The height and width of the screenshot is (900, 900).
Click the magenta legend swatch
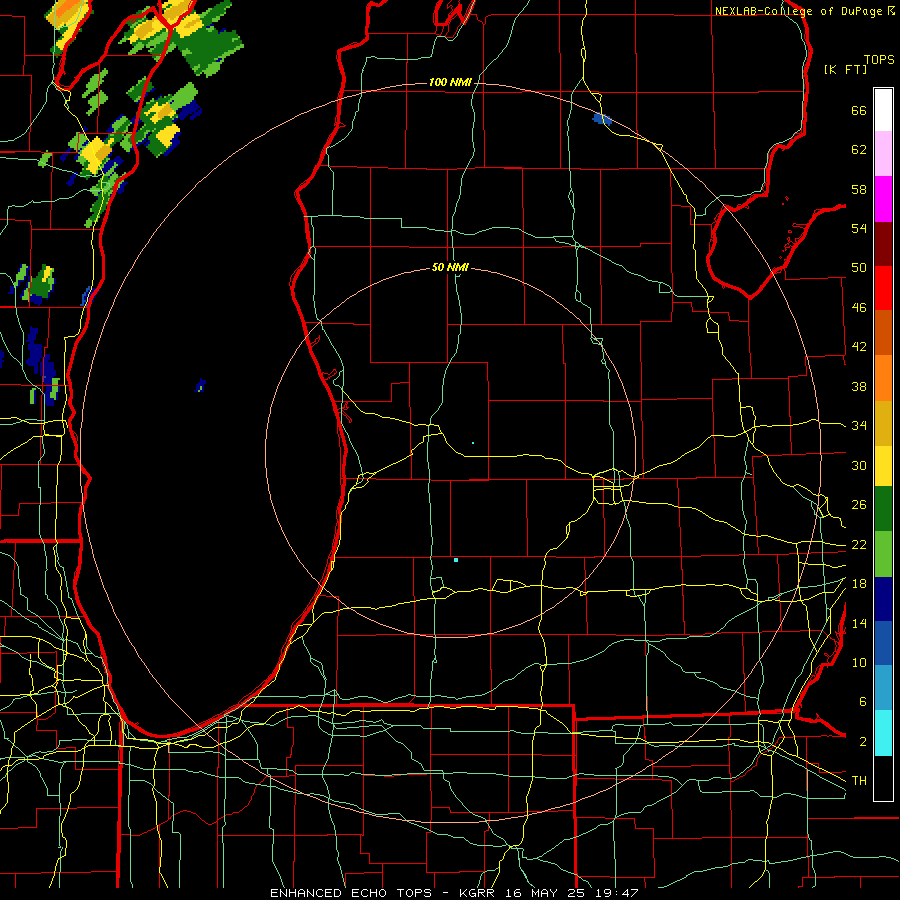click(x=883, y=199)
